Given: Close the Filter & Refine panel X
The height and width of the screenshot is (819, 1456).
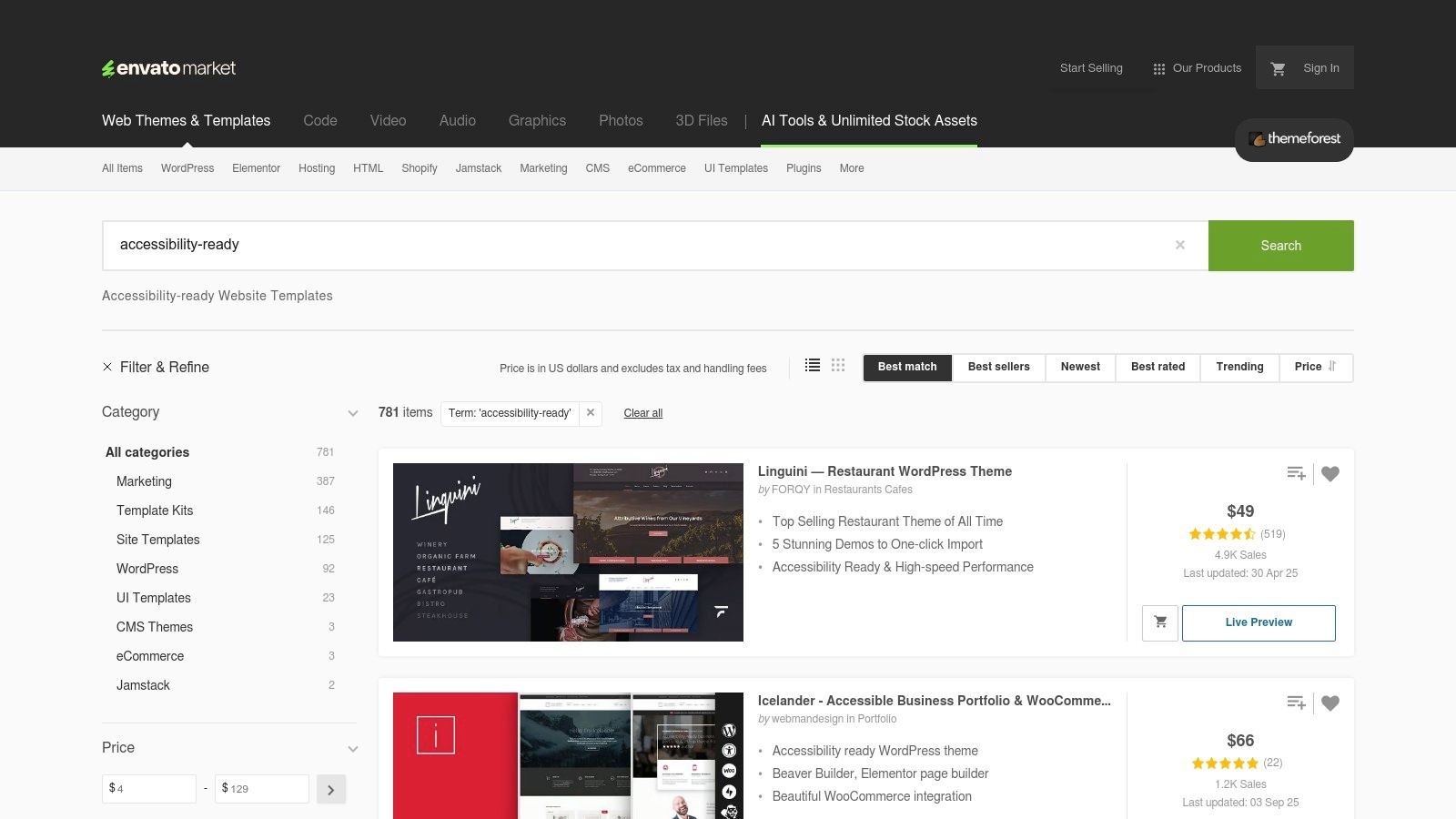Looking at the screenshot, I should (x=107, y=367).
